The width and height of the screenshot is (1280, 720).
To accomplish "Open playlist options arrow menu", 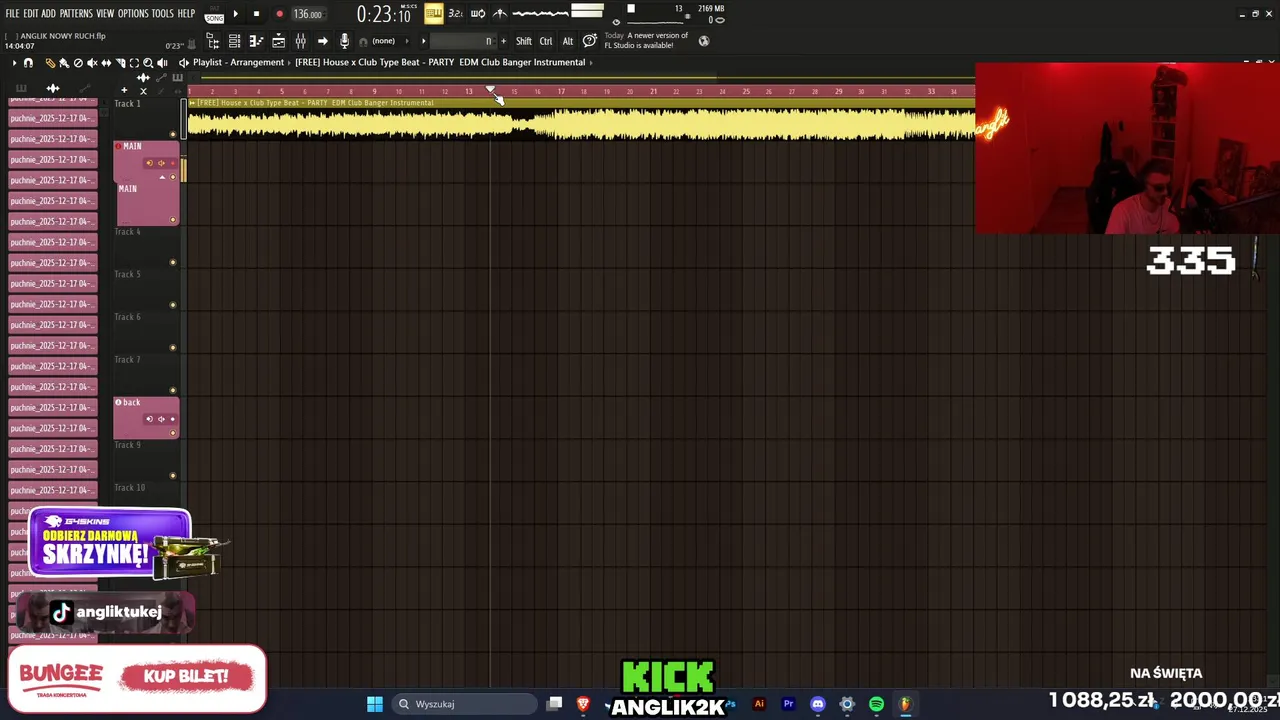I will pos(15,63).
